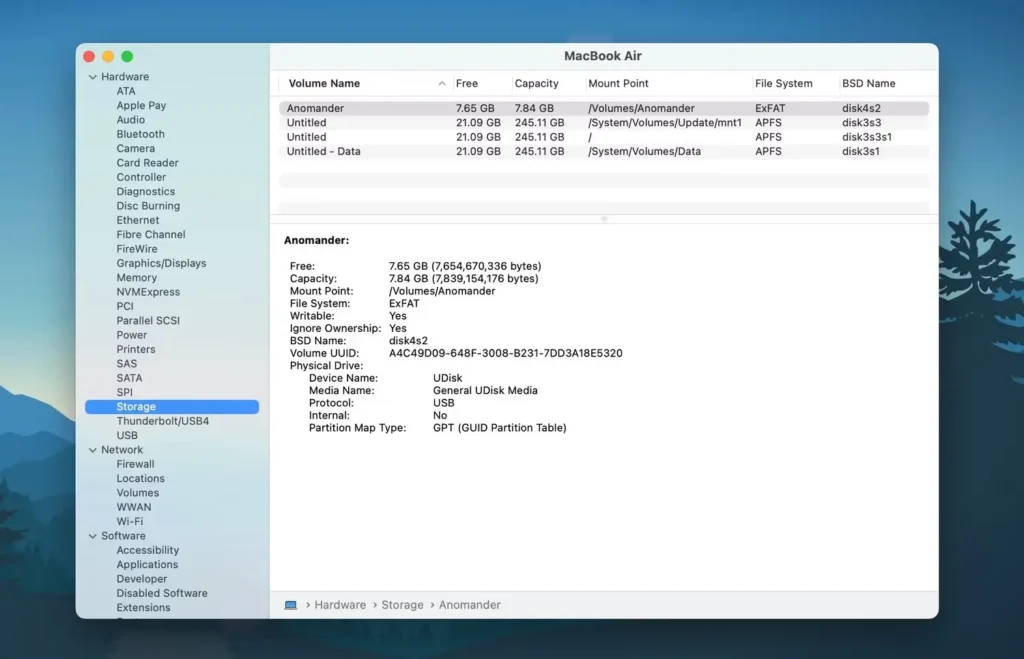The height and width of the screenshot is (659, 1024).
Task: Select Printers in the sidebar
Action: tap(136, 350)
